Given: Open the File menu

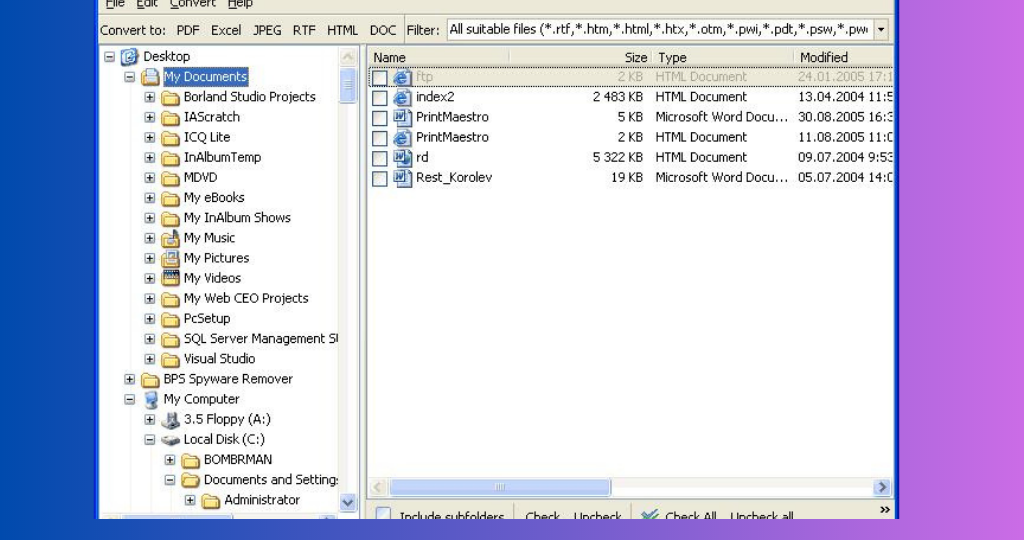Looking at the screenshot, I should 115,4.
